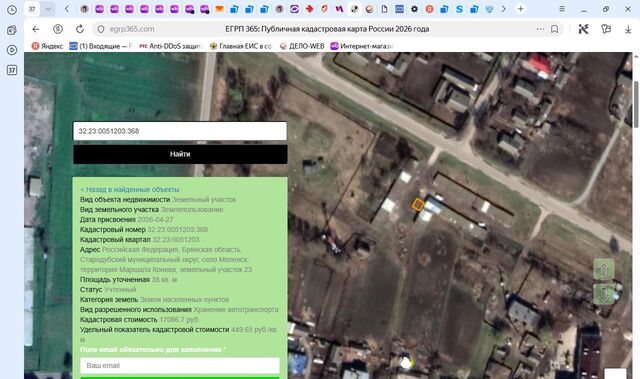Open the Яндекс bookmark
Viewport: 640px width, 379px height.
[x=48, y=46]
